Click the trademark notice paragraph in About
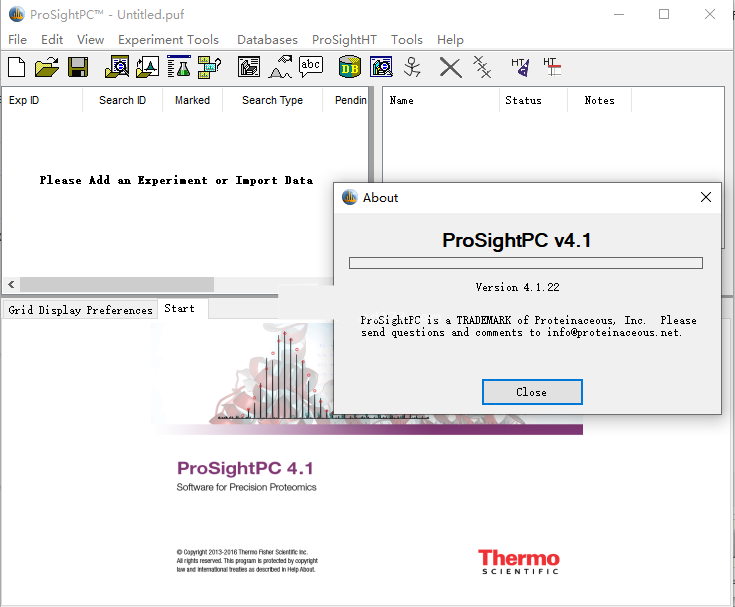735x607 pixels. [x=528, y=326]
